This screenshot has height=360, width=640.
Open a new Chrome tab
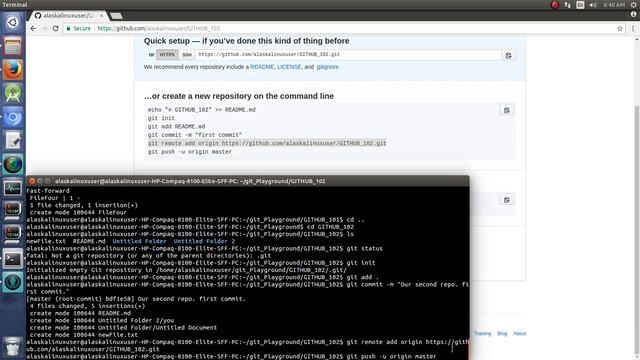pyautogui.click(x=116, y=16)
